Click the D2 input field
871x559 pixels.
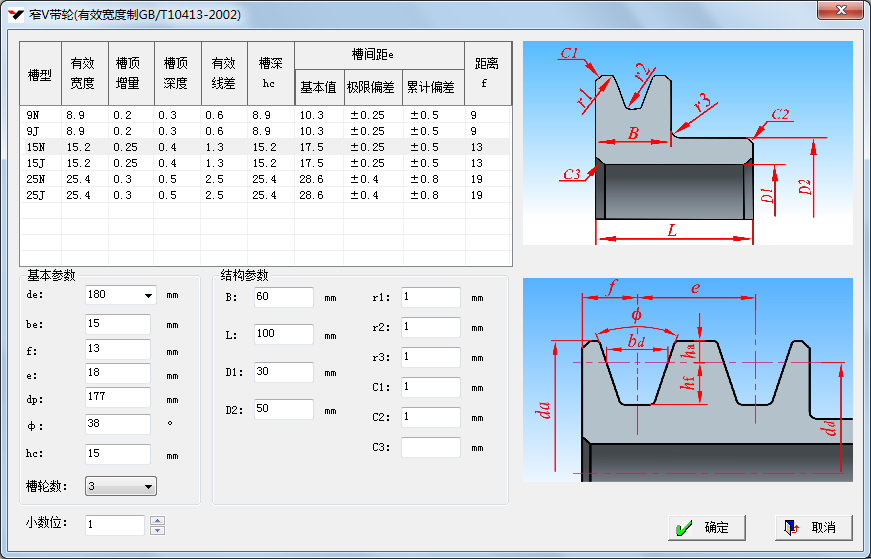click(283, 409)
